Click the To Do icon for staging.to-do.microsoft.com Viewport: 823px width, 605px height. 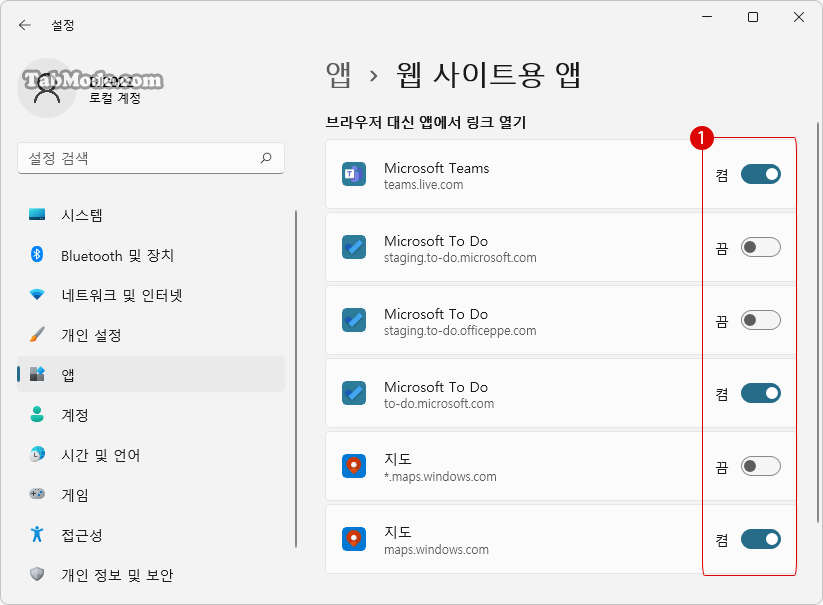point(354,247)
